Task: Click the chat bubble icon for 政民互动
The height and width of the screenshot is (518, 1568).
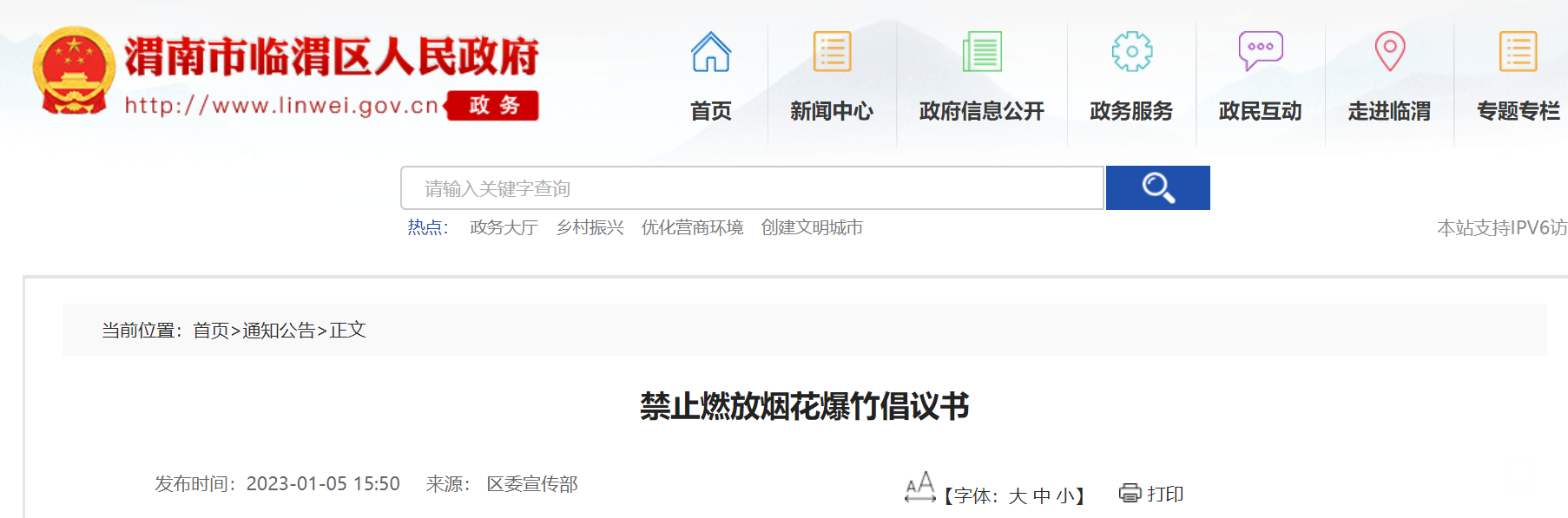Action: [1260, 52]
